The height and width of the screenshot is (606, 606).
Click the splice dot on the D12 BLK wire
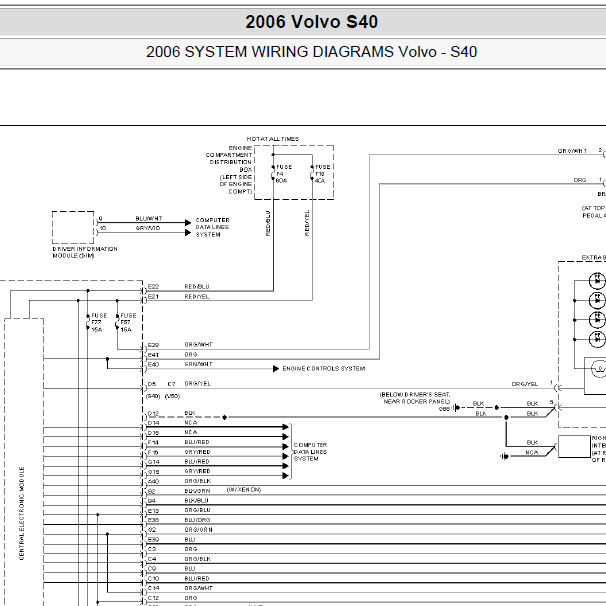(x=225, y=417)
